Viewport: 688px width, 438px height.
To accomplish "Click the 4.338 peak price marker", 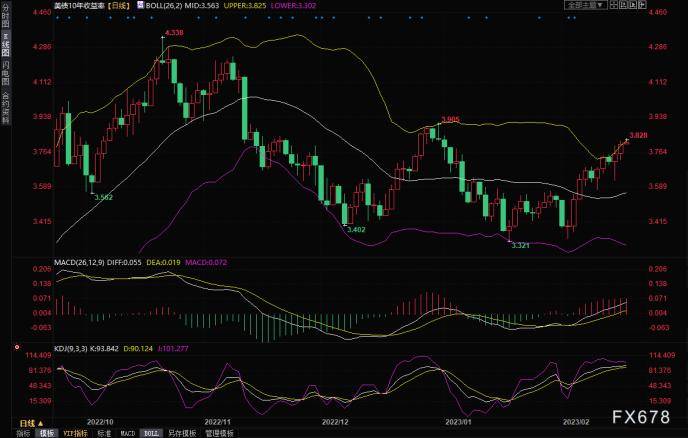I will point(173,34).
